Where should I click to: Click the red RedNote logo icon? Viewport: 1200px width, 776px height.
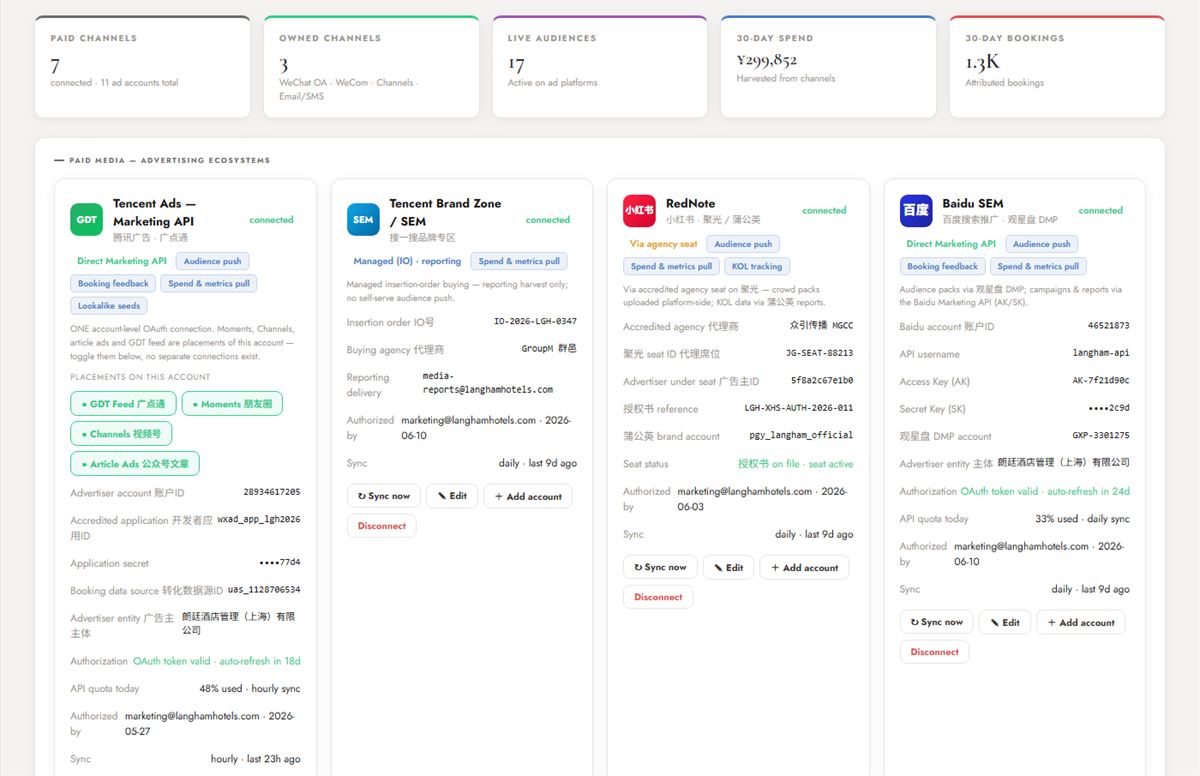(639, 211)
